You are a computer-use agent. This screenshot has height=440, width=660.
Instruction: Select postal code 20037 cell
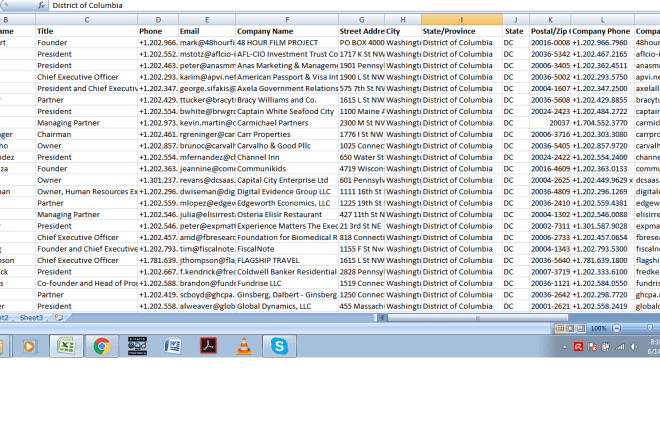click(x=550, y=123)
